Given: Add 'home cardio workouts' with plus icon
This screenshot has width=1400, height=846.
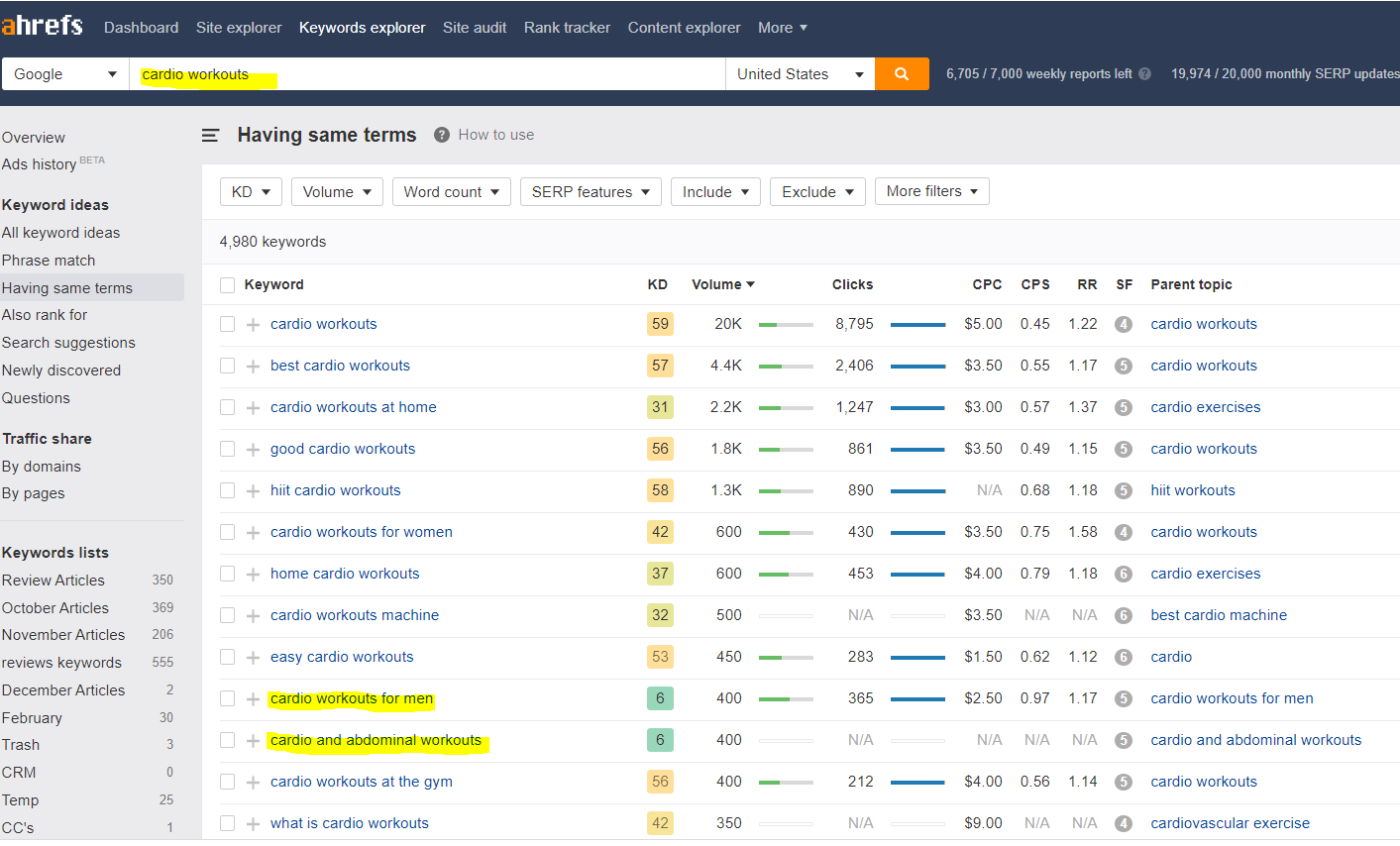Looking at the screenshot, I should point(254,574).
